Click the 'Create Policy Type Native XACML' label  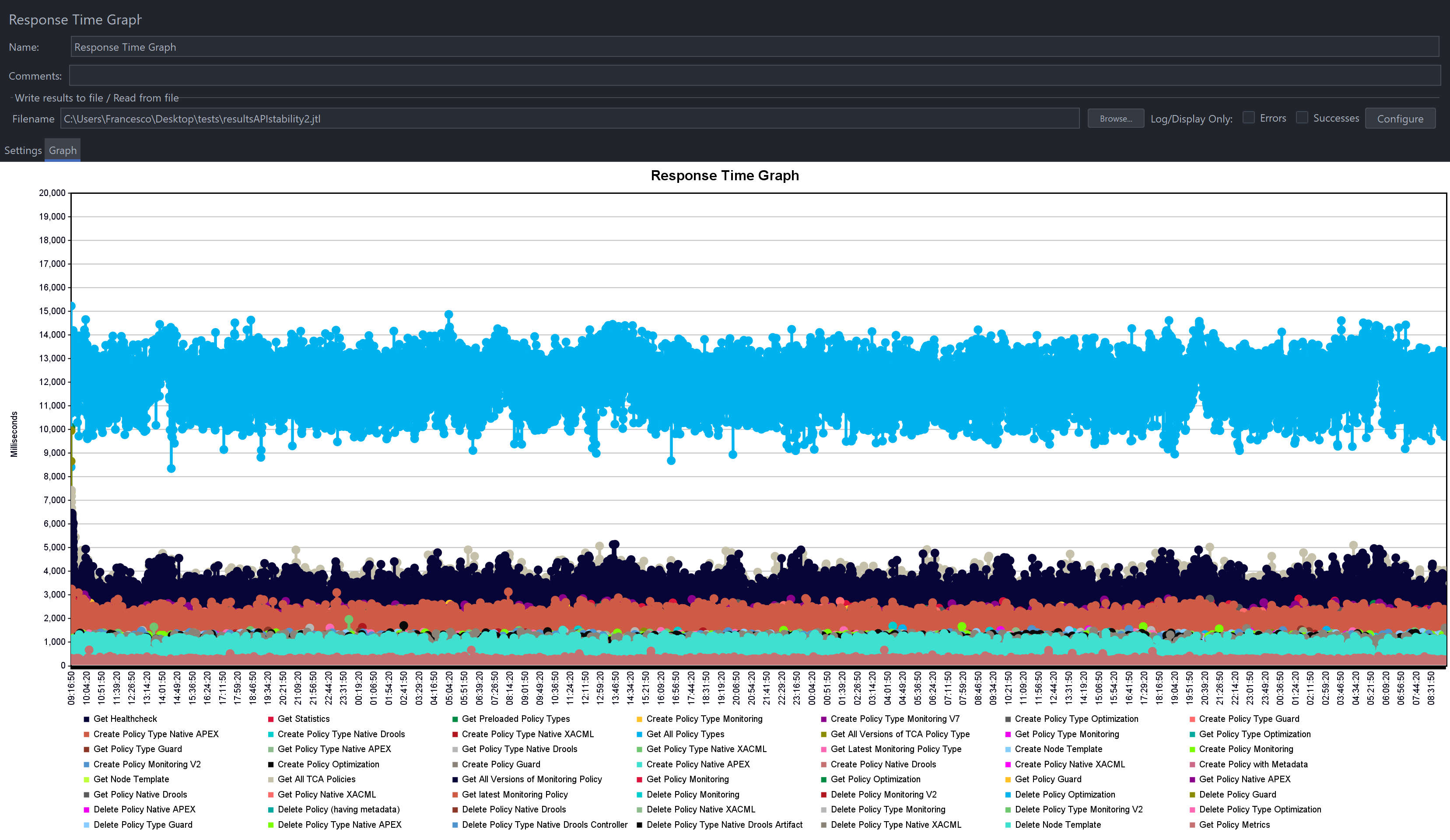[528, 734]
